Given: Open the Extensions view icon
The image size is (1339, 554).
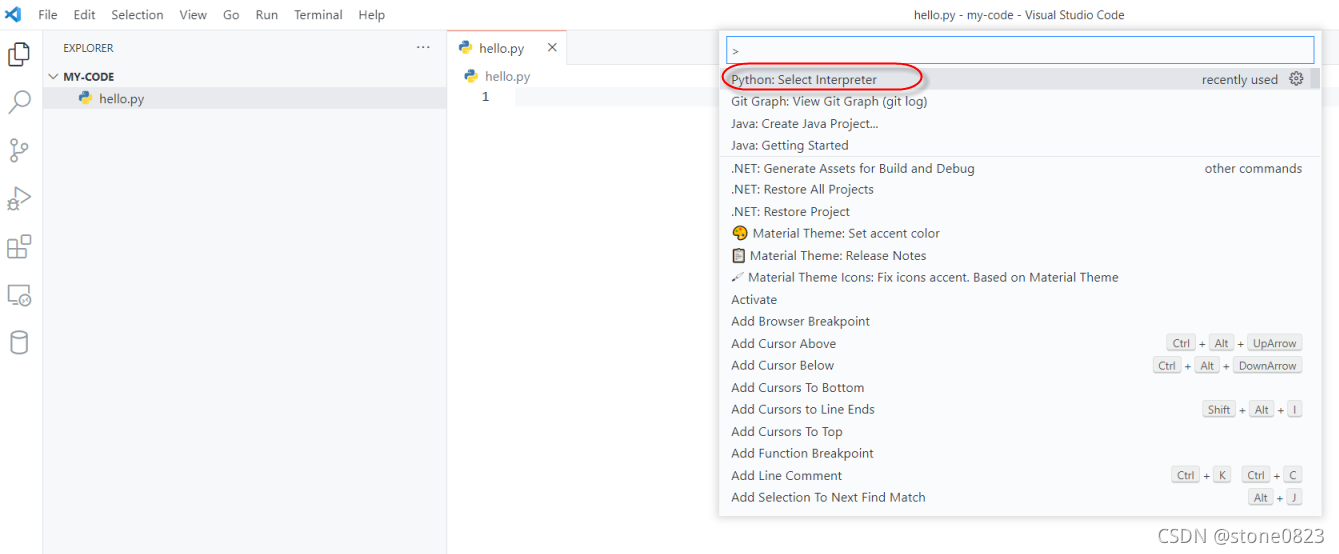Looking at the screenshot, I should pyautogui.click(x=19, y=246).
